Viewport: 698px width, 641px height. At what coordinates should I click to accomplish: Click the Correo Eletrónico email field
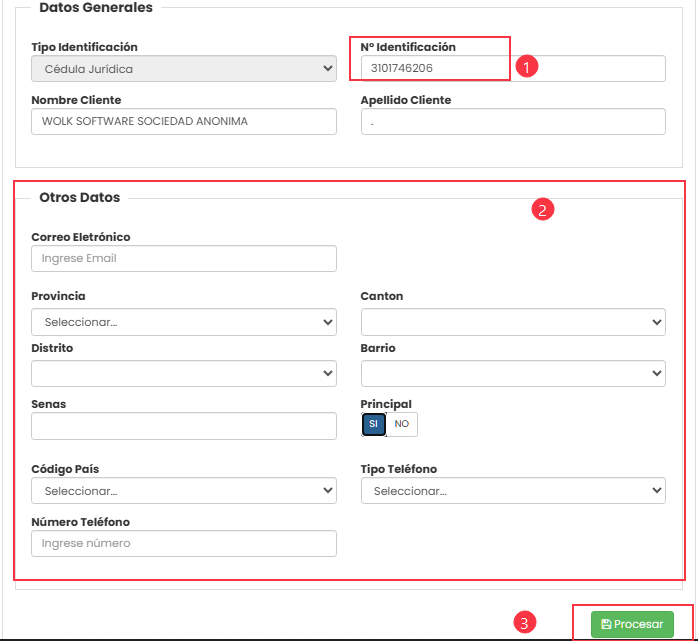pos(184,258)
